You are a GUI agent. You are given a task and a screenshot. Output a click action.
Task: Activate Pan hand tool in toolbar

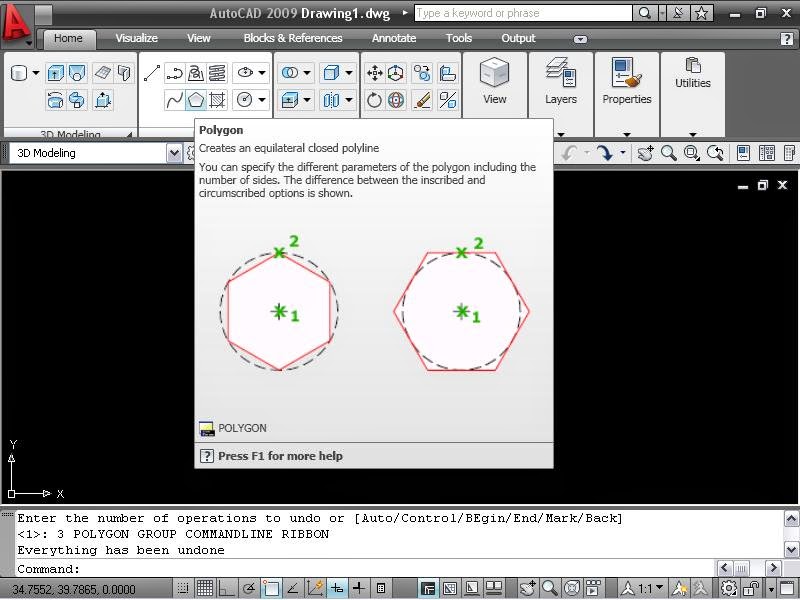point(645,153)
